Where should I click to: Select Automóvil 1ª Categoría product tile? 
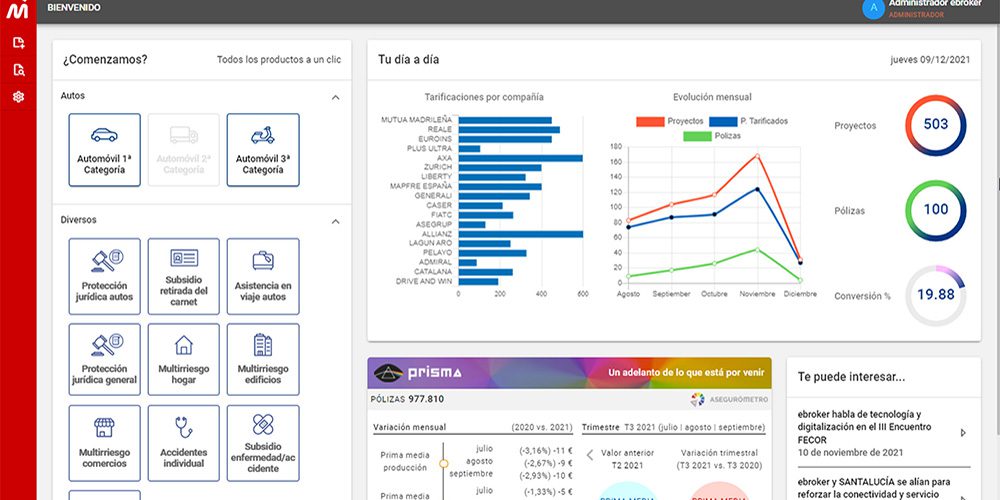pyautogui.click(x=105, y=150)
